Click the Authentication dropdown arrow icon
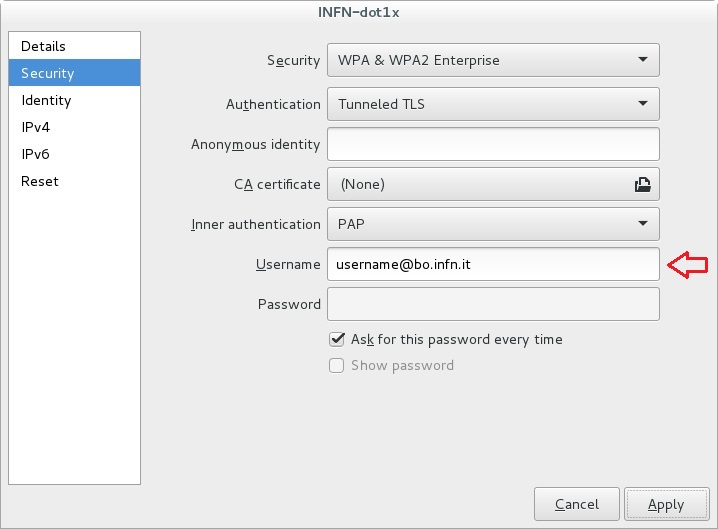The image size is (718, 529). (x=643, y=104)
